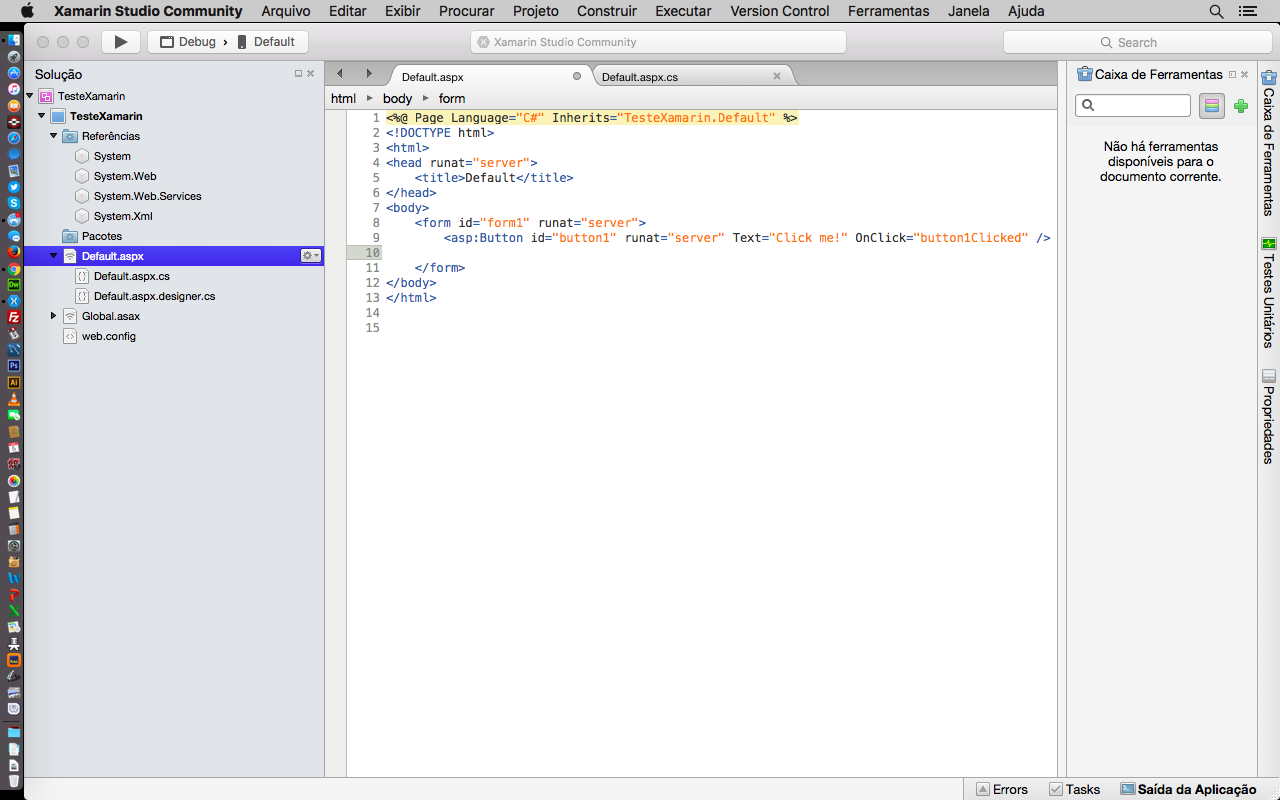
Task: Click the Run play button in toolbar
Action: pos(121,42)
